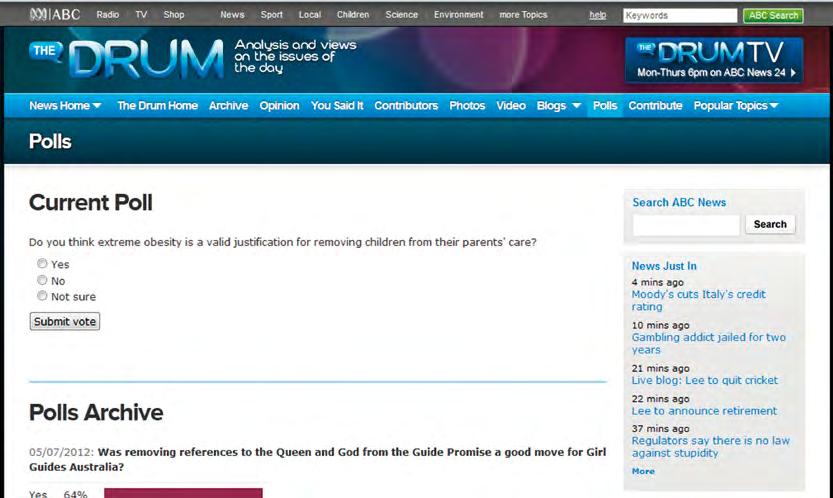Open the Archive nav item
Image resolution: width=833 pixels, height=498 pixels.
[228, 106]
